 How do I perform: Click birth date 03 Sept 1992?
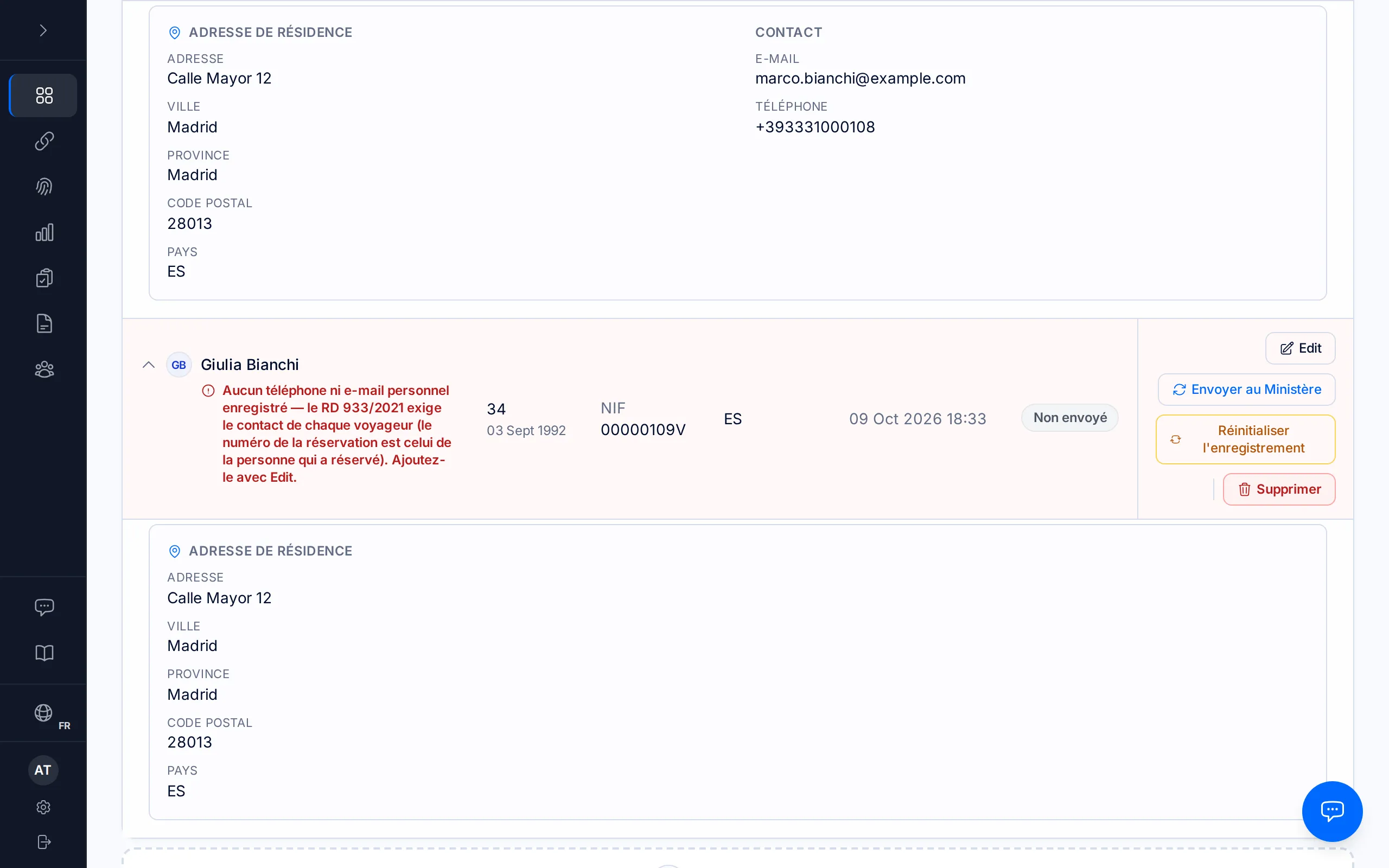[526, 431]
